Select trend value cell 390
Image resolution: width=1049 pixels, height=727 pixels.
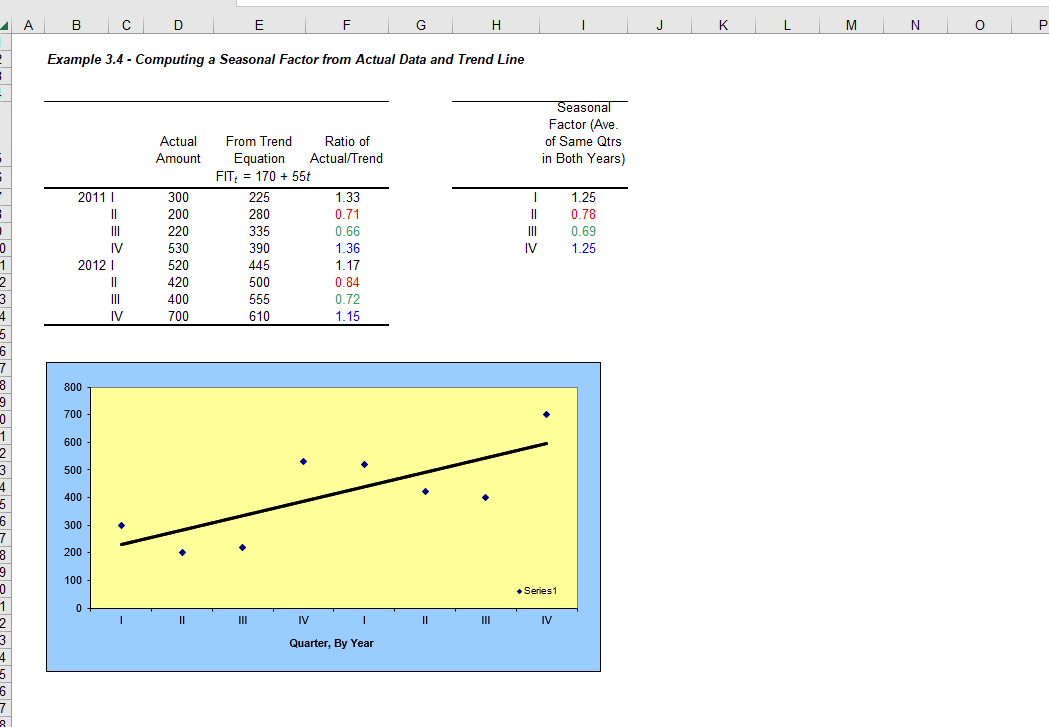click(260, 248)
